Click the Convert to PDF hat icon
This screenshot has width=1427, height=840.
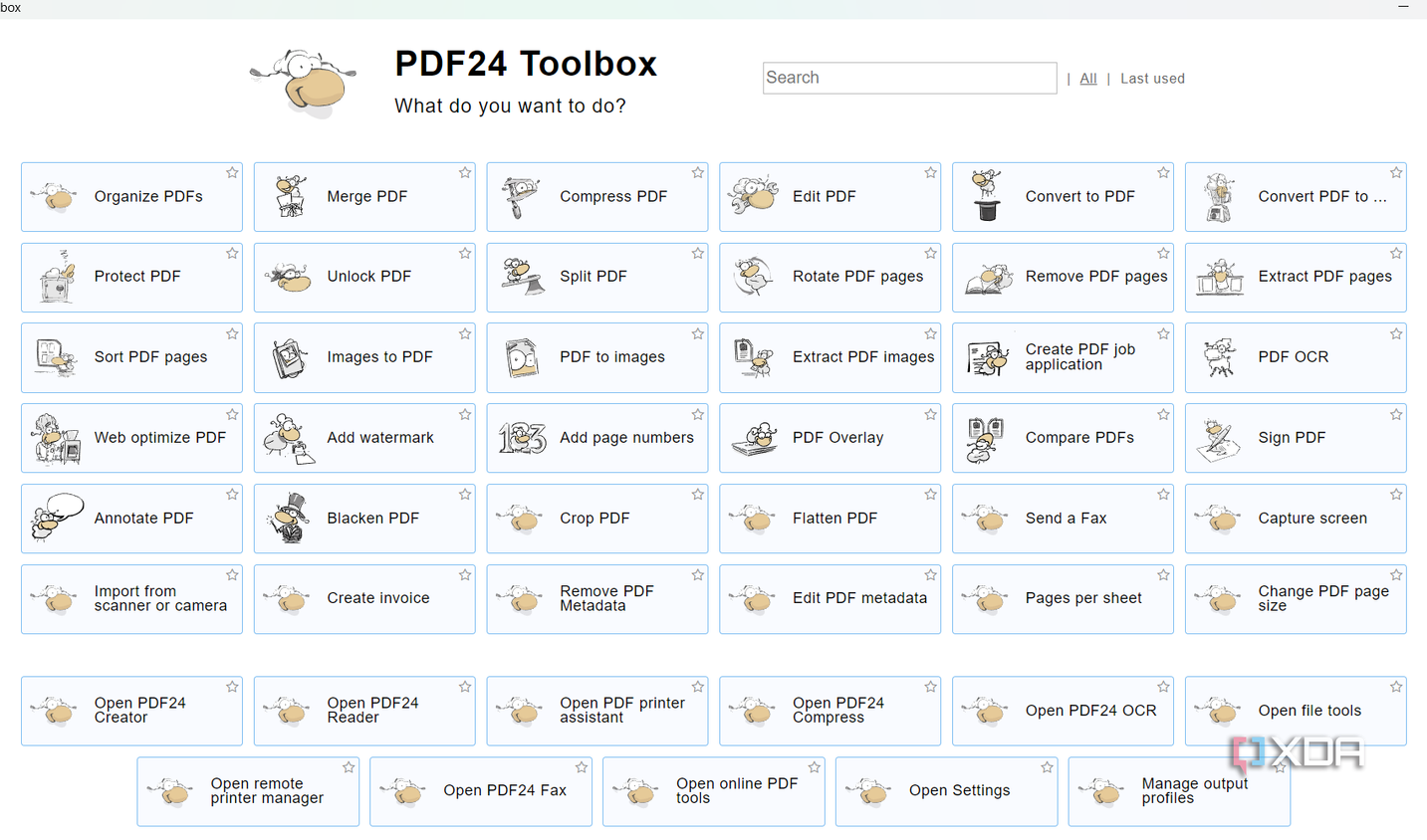pyautogui.click(x=987, y=195)
